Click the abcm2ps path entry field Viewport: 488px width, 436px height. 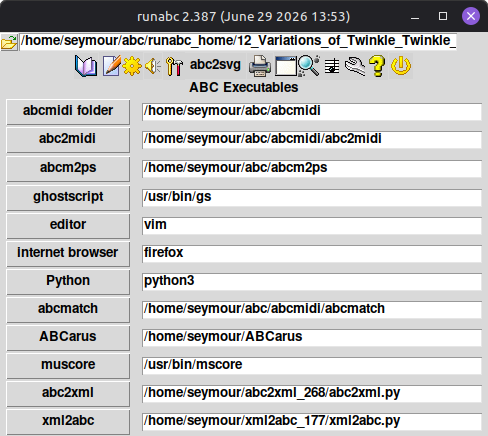tap(312, 169)
